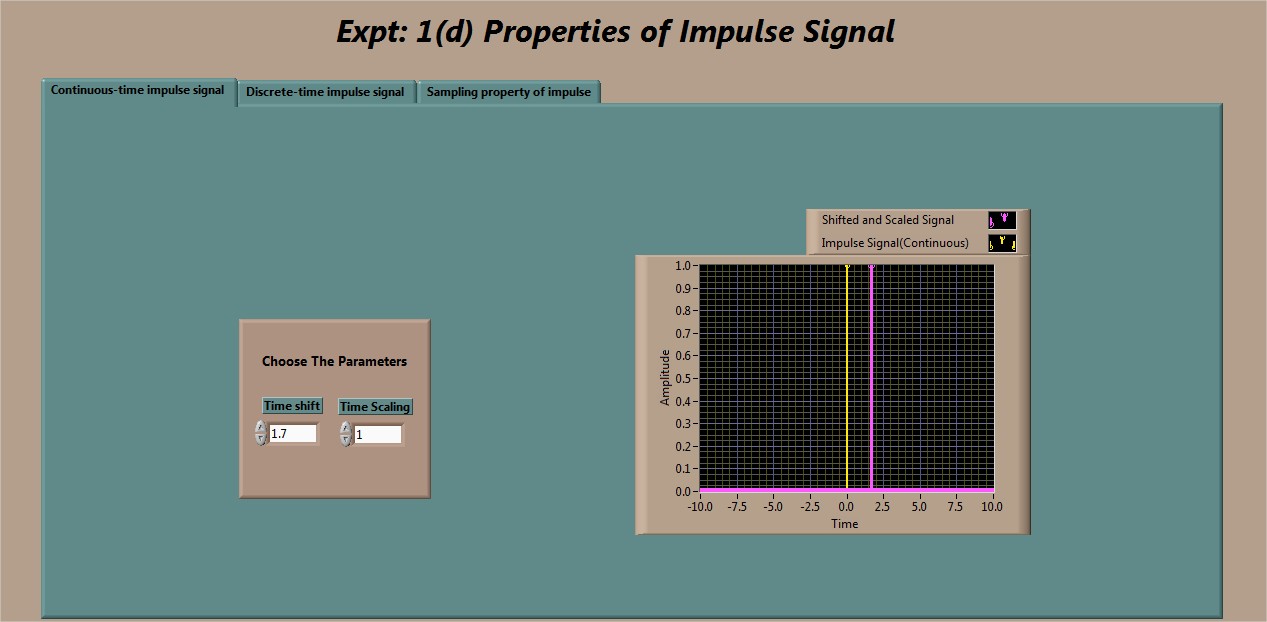Viewport: 1267px width, 622px height.
Task: Click the -10.0 minimum value on Time axis
Action: tap(700, 507)
